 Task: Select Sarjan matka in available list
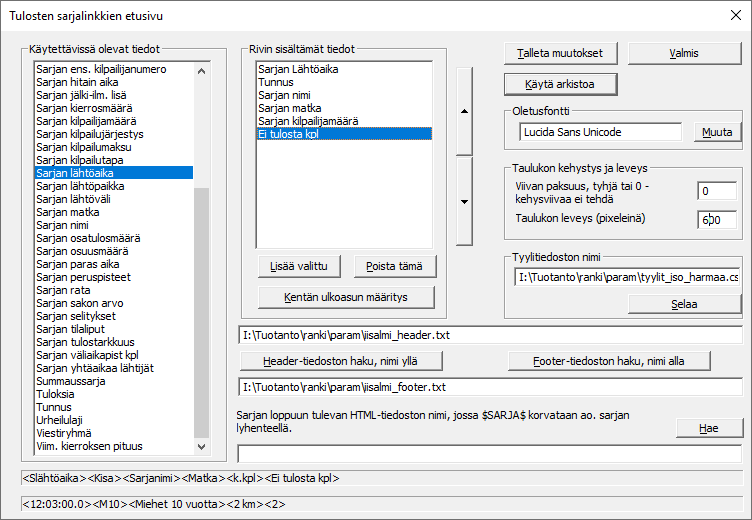click(65, 212)
